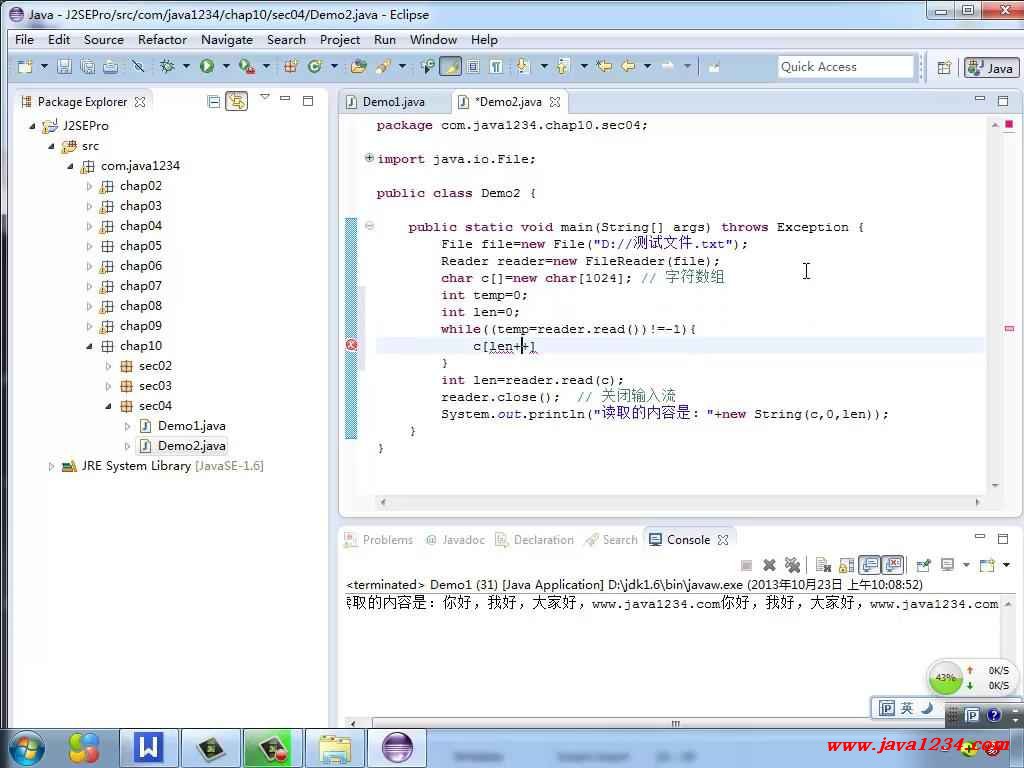Expand the collapsed import section in editor
Screen dimensions: 1024x768
(369, 157)
